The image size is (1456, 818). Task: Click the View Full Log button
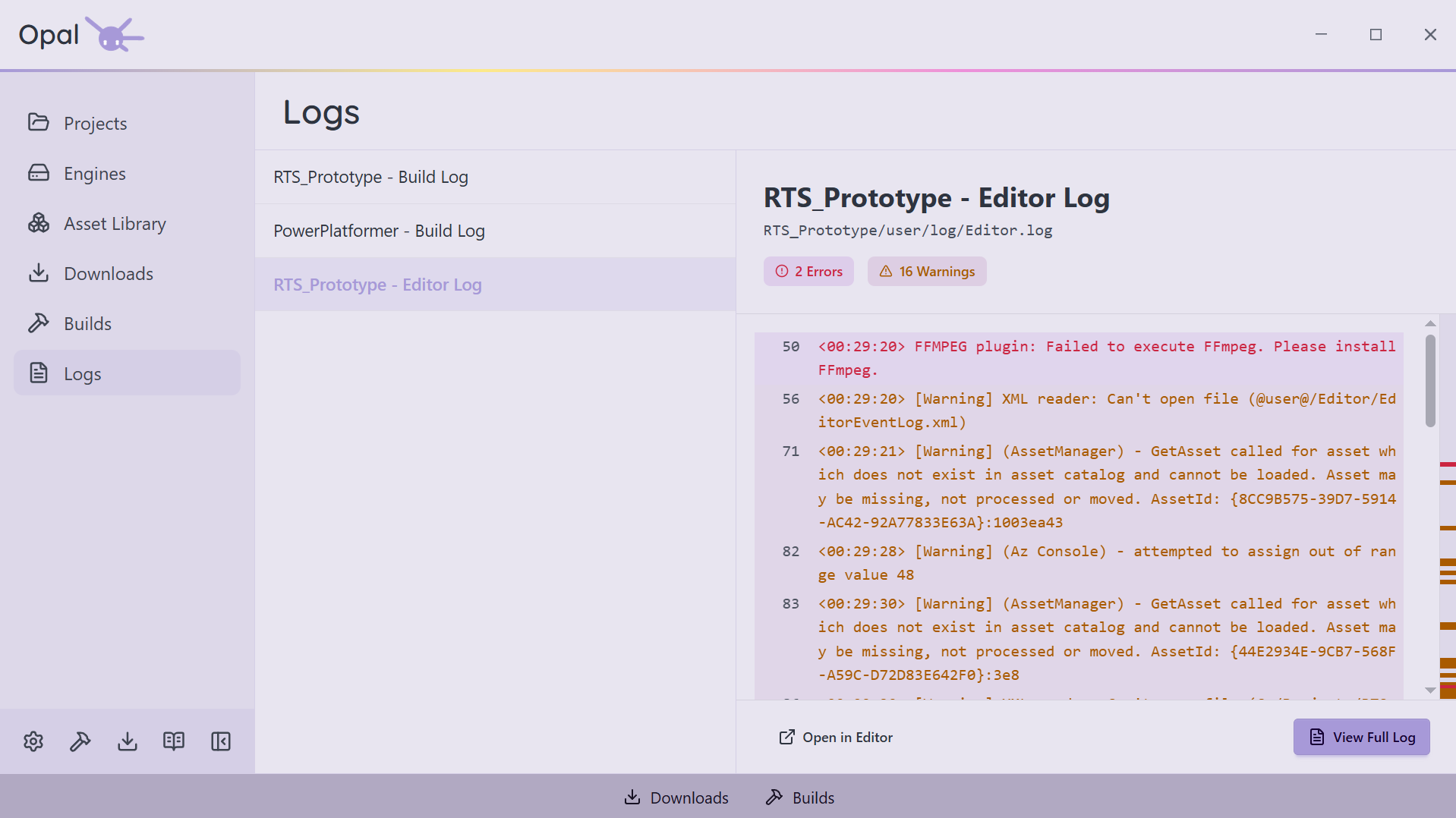pyautogui.click(x=1361, y=737)
